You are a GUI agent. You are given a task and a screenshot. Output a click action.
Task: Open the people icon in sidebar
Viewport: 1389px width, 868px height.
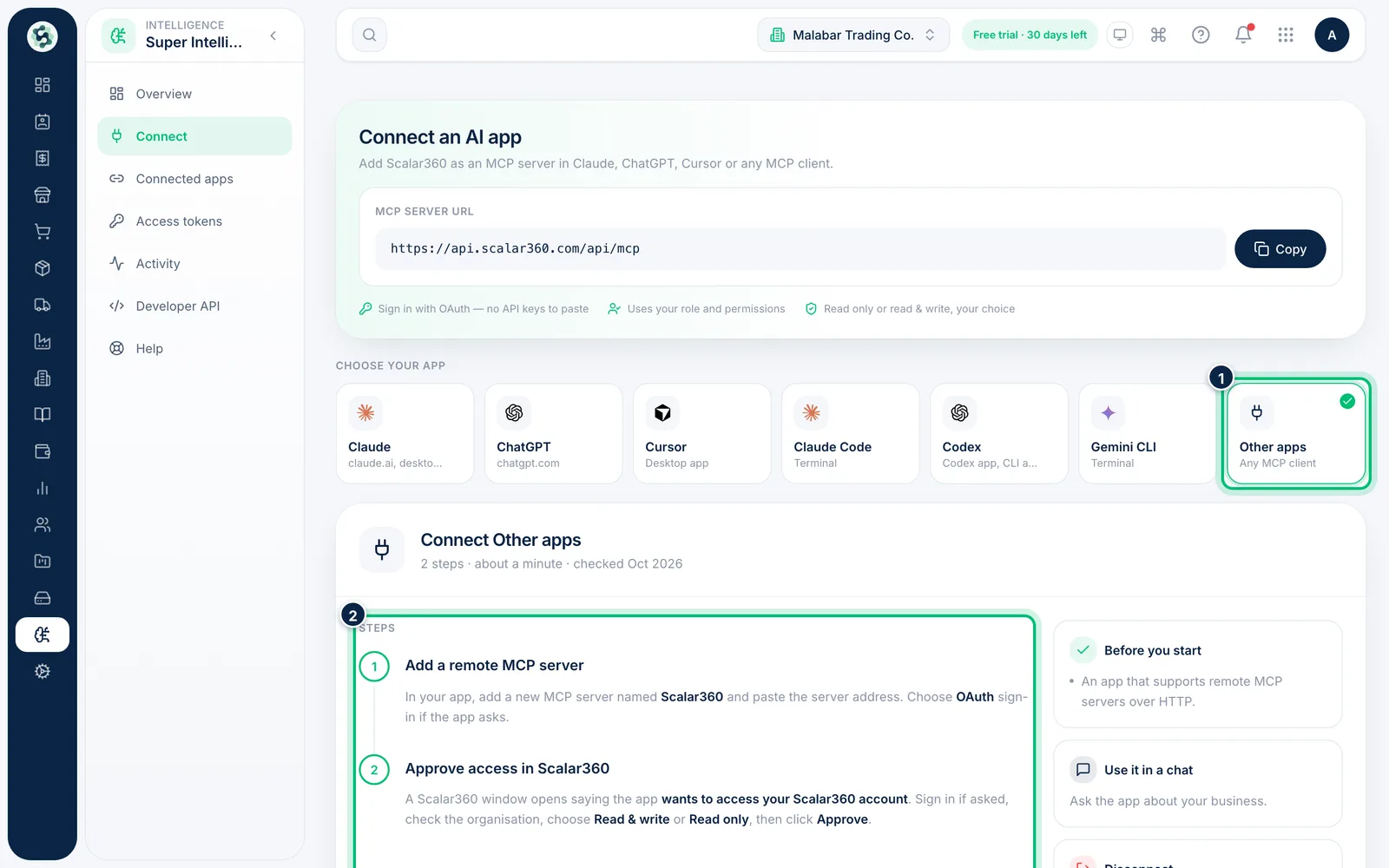tap(42, 524)
